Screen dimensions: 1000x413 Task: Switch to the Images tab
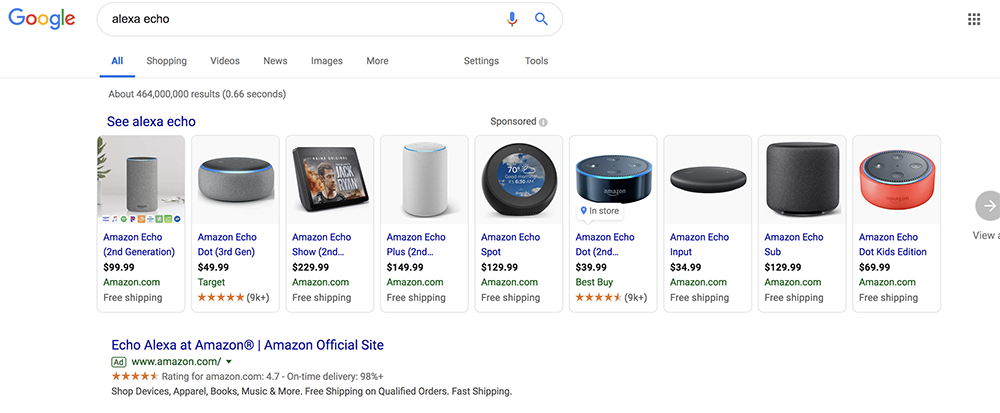tap(327, 61)
